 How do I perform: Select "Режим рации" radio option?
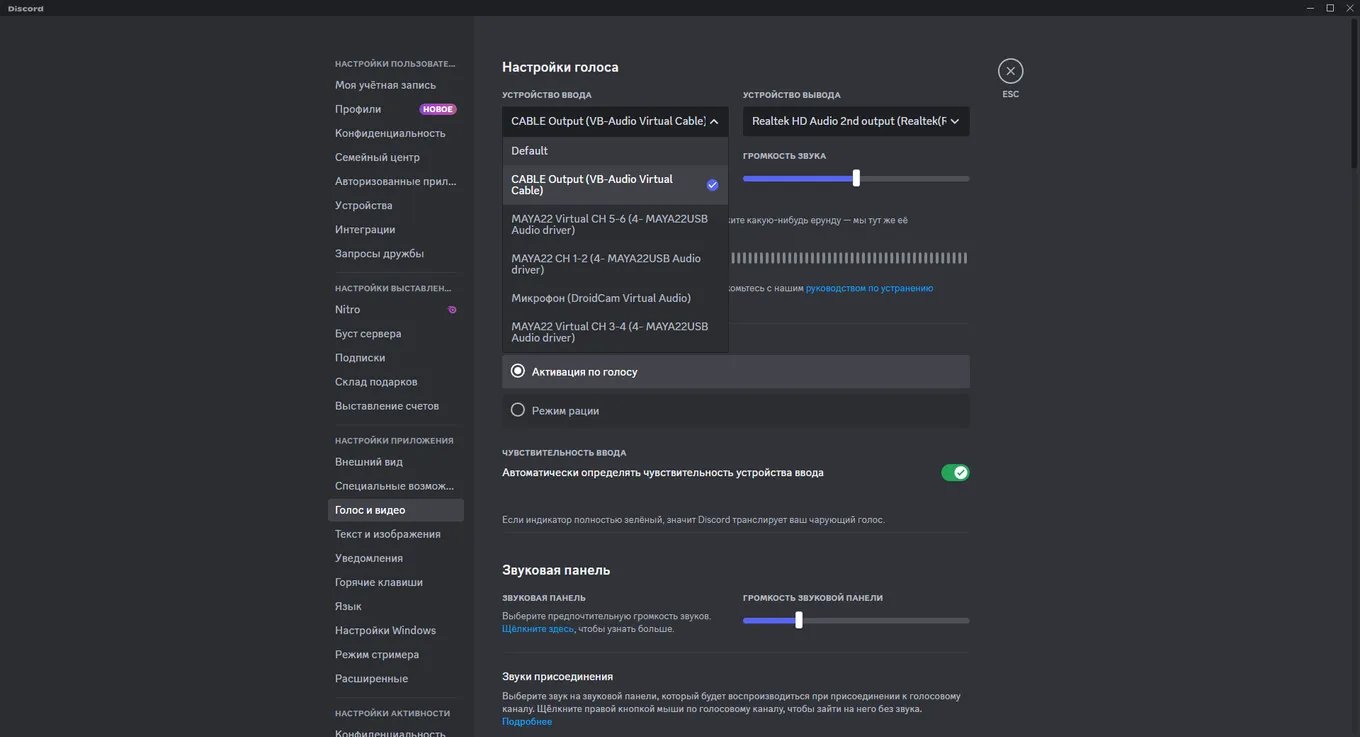pos(736,410)
